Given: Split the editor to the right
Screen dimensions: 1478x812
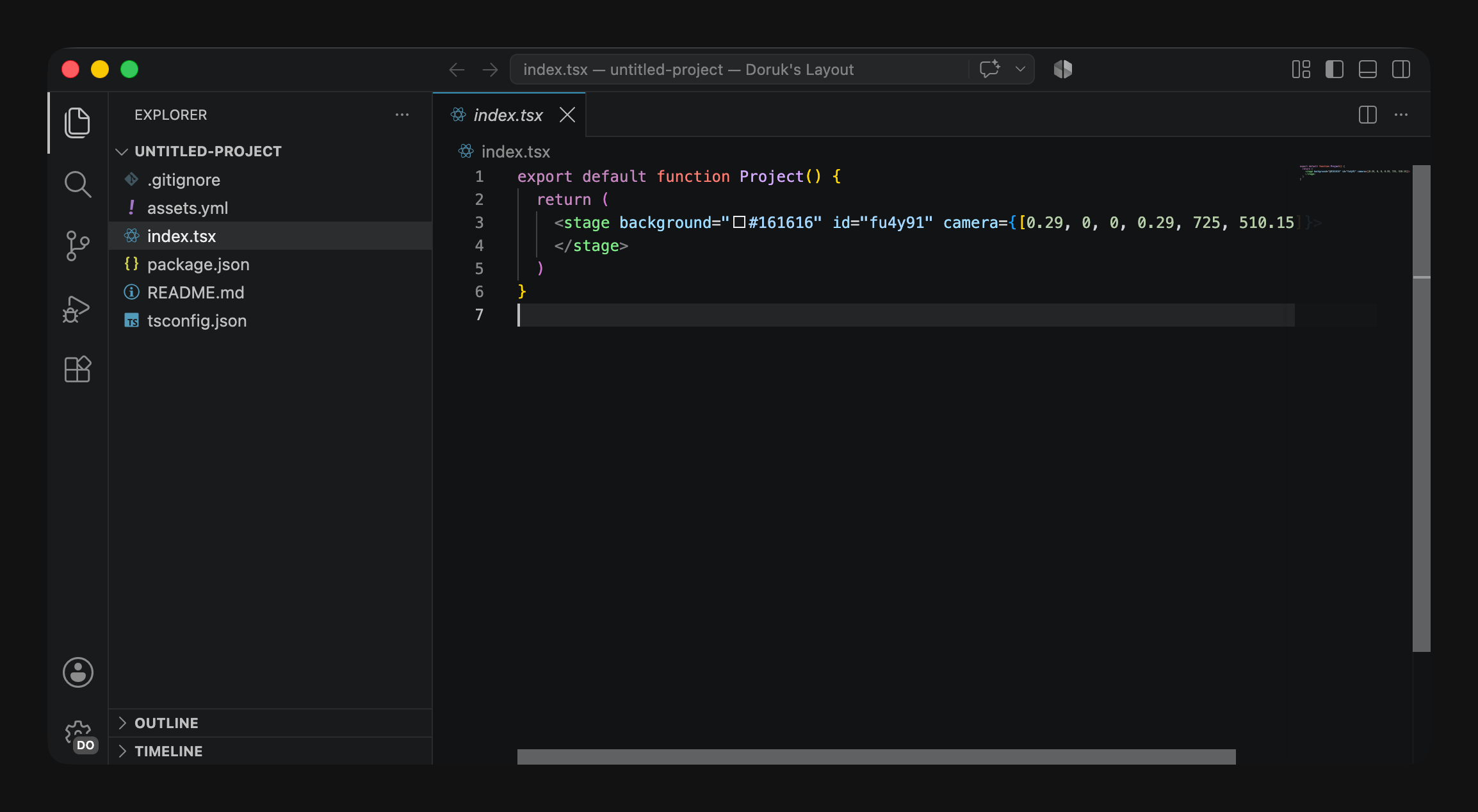Looking at the screenshot, I should click(1367, 115).
